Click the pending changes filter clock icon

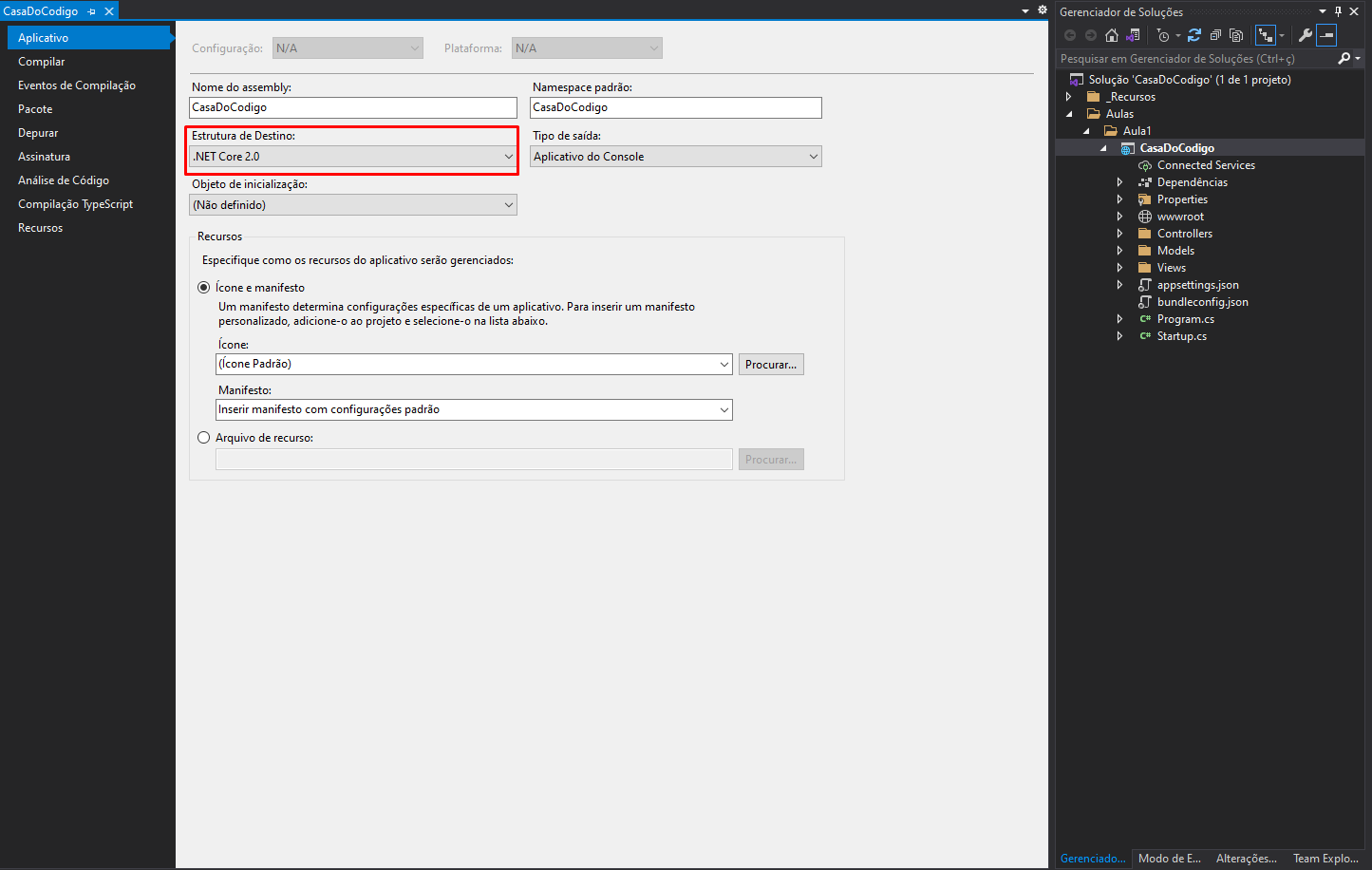(1163, 35)
